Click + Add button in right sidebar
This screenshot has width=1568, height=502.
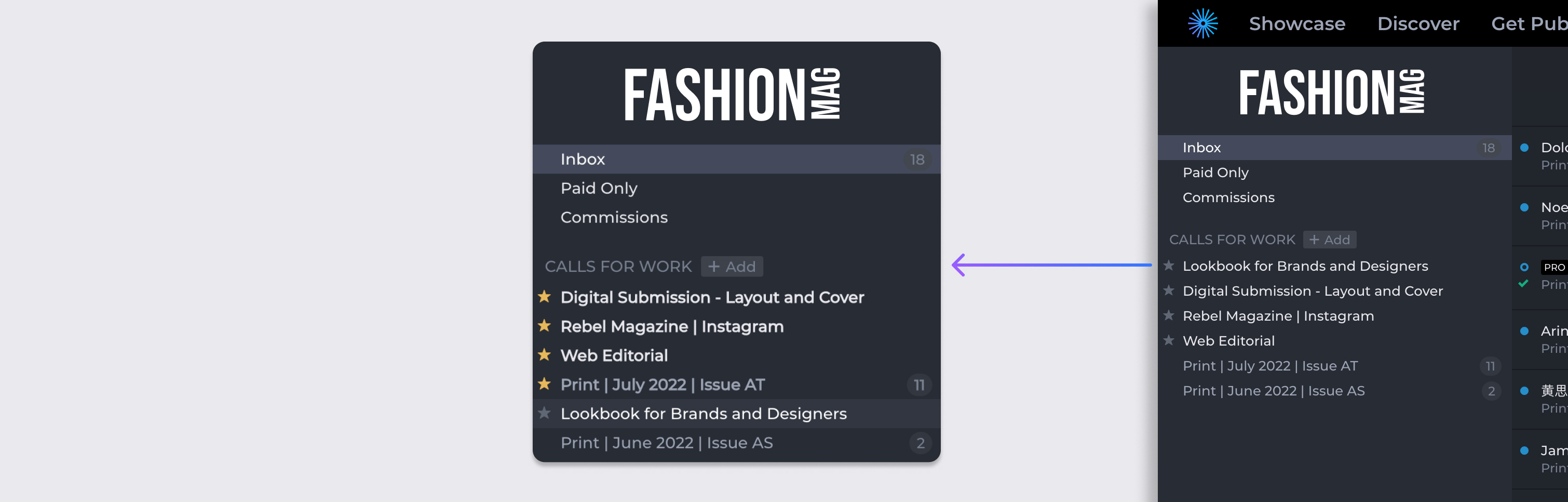point(1329,240)
